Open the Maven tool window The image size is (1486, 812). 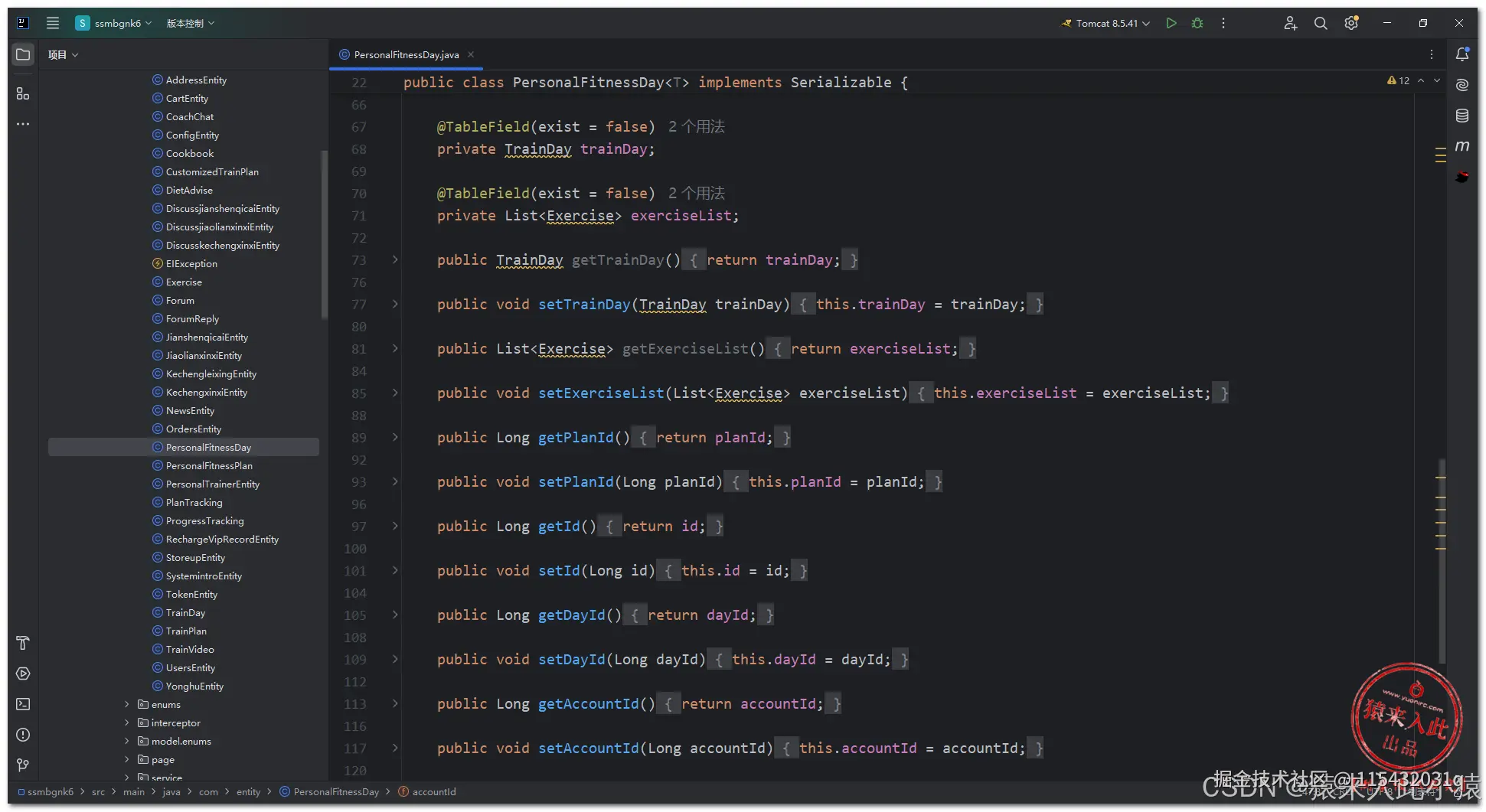[x=1462, y=145]
